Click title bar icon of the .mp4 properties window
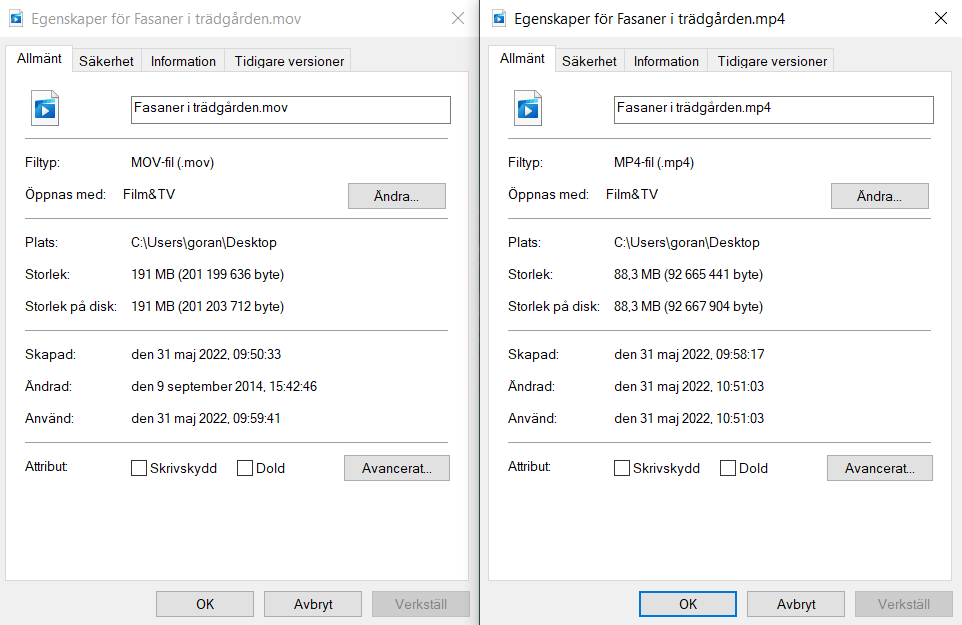Viewport: 962px width, 625px height. click(498, 18)
